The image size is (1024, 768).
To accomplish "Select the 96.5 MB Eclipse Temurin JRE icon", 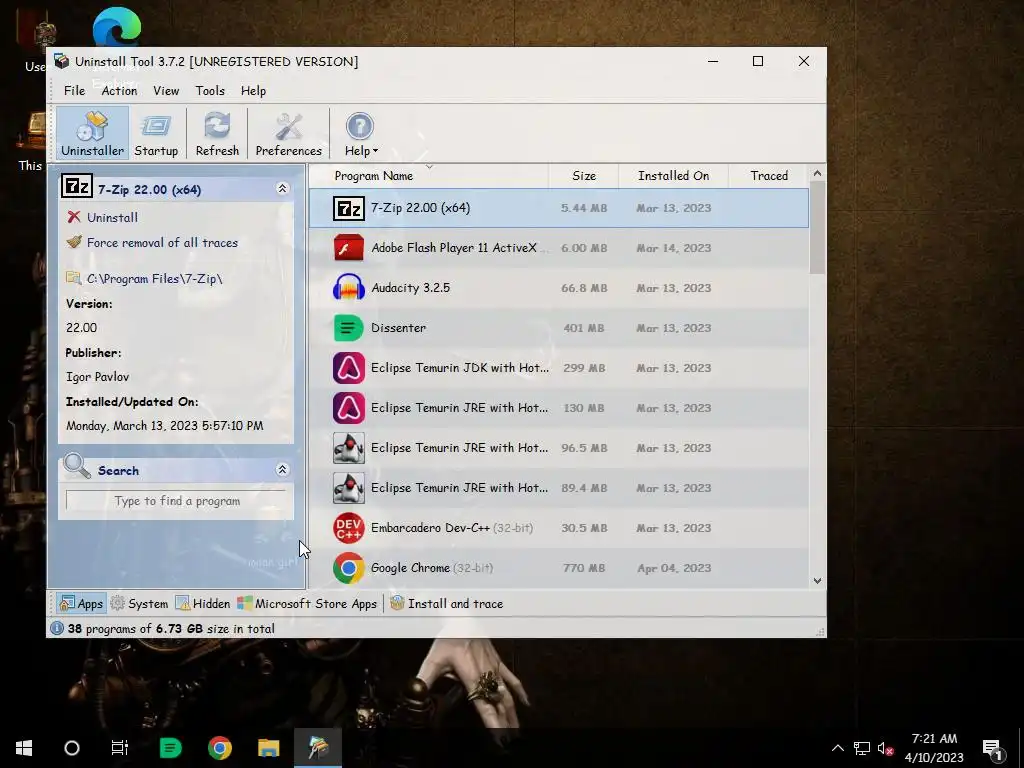I will [x=349, y=448].
